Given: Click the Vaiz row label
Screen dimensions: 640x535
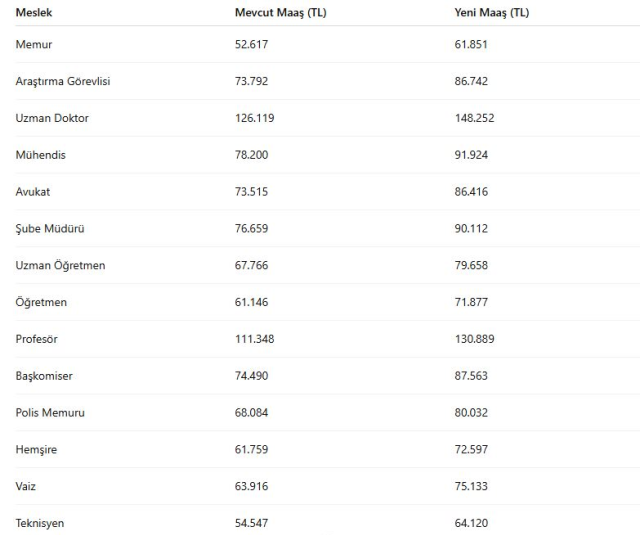Looking at the screenshot, I should coord(26,486).
